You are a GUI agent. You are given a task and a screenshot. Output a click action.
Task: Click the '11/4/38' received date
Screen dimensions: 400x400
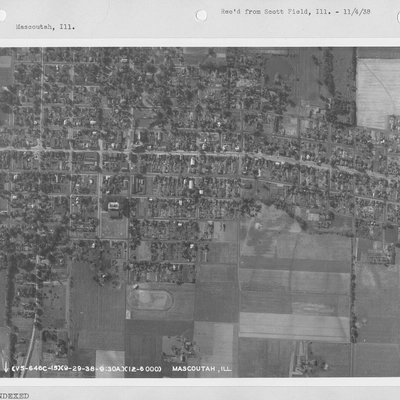click(357, 12)
